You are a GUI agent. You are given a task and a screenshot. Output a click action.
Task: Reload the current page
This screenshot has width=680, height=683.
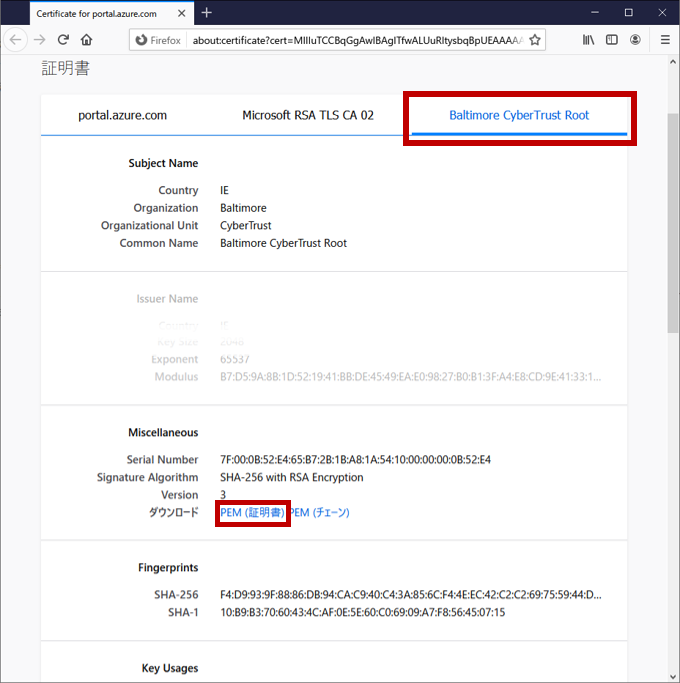point(63,40)
